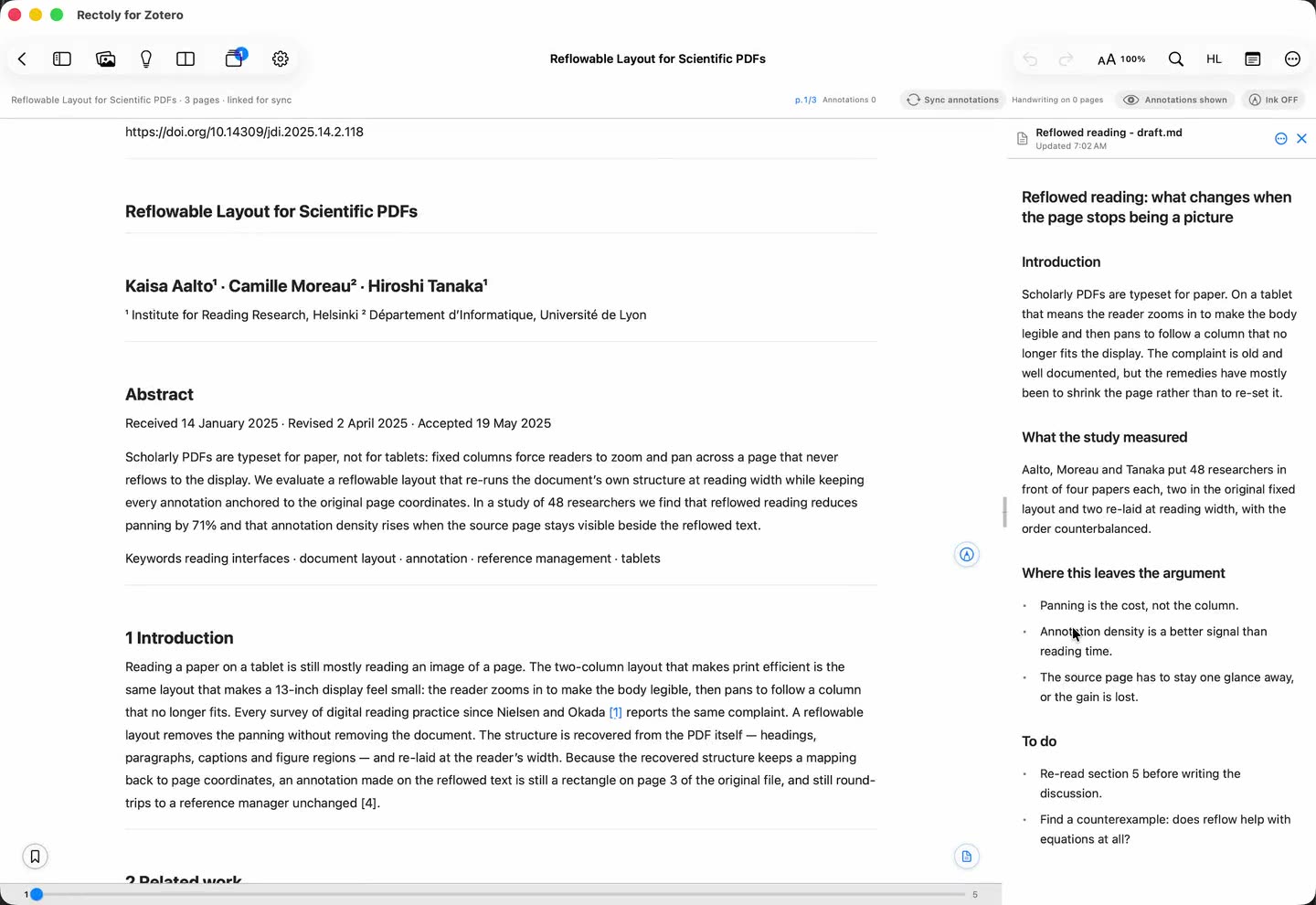
Task: Click the red window close button
Action: pos(15,15)
